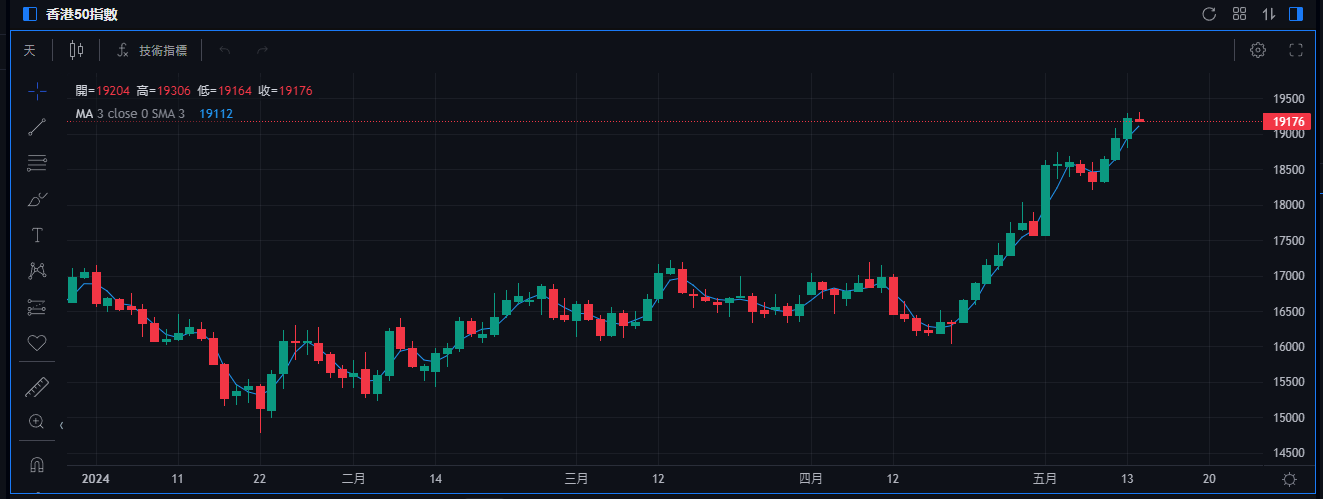Open the Fibonacci retracement tool
The width and height of the screenshot is (1323, 499).
coord(37,163)
